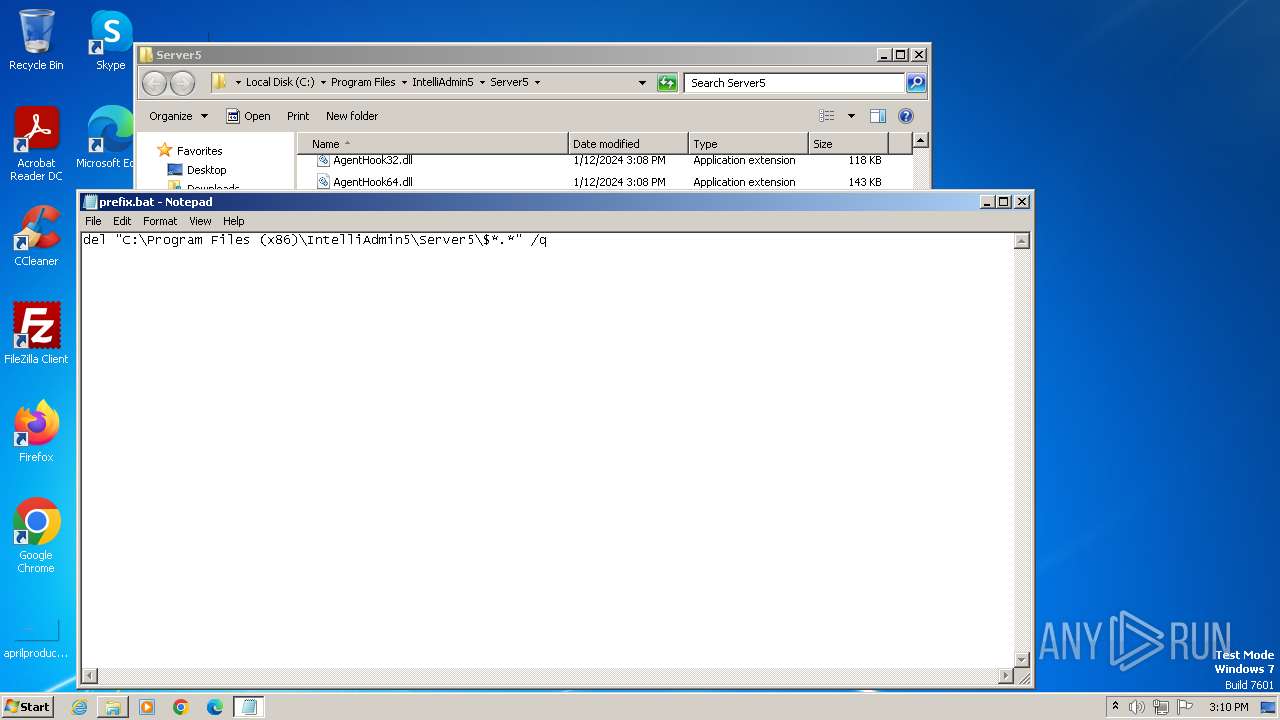Launch Skype from the desktop
1280x720 pixels.
(110, 40)
